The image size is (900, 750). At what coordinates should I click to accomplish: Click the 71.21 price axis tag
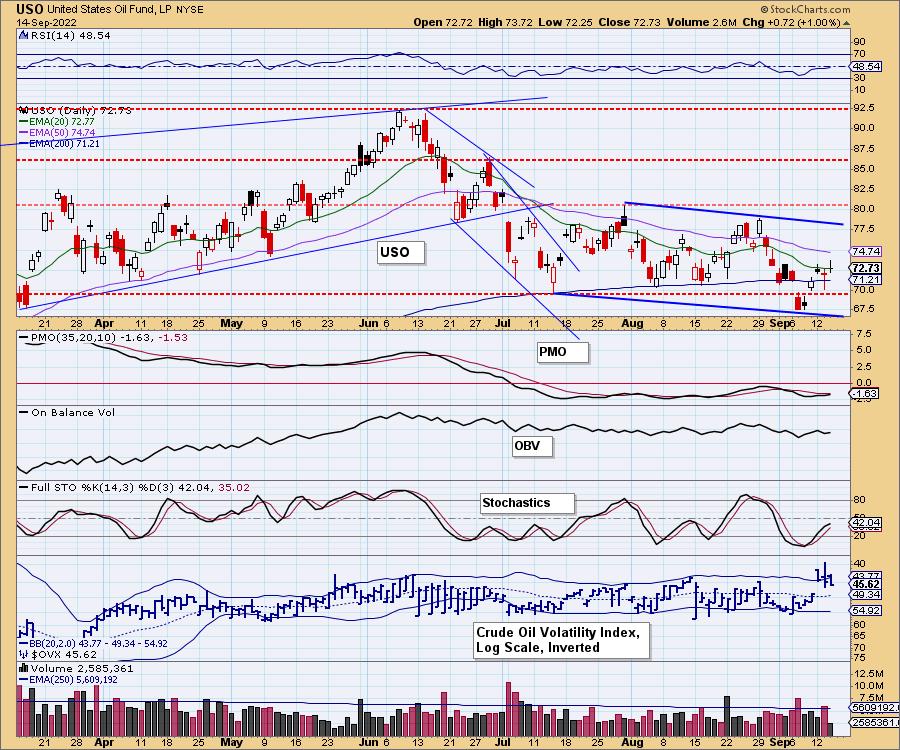(866, 279)
